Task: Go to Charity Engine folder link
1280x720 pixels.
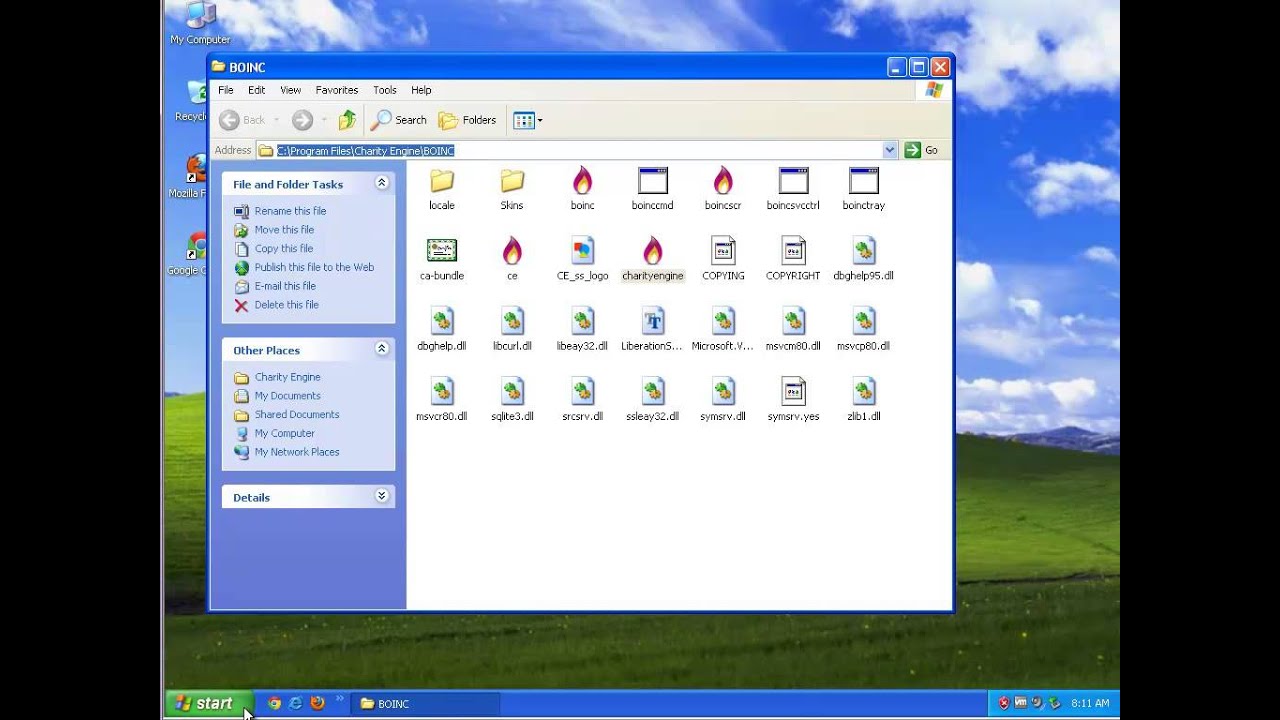Action: tap(287, 377)
